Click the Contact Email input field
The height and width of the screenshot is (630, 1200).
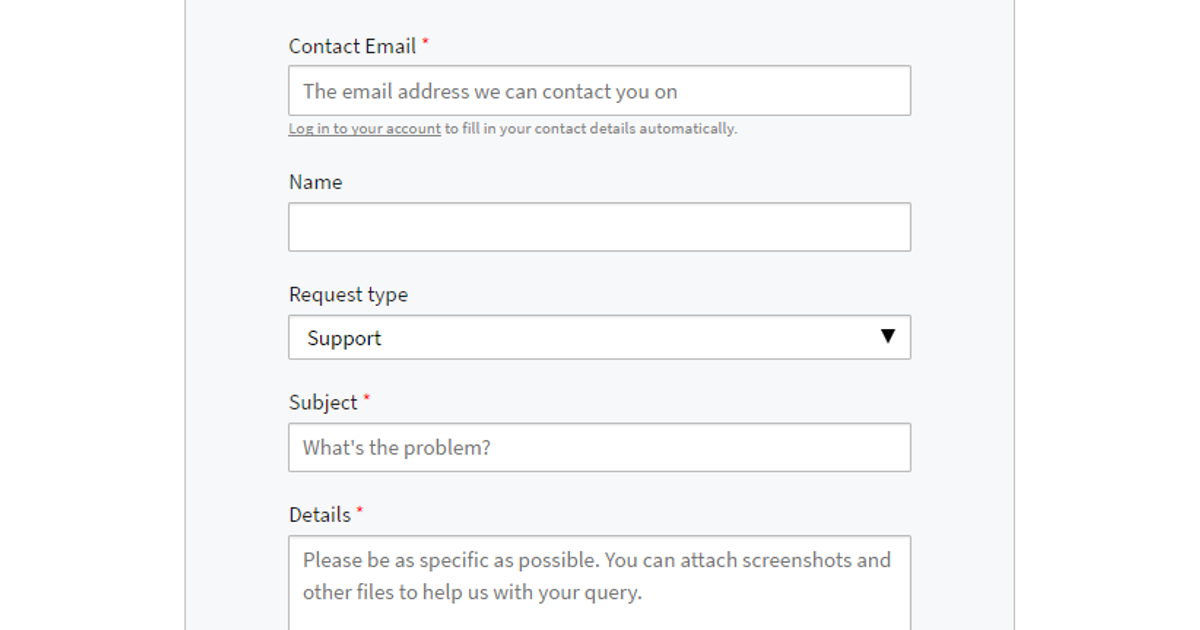pos(599,90)
